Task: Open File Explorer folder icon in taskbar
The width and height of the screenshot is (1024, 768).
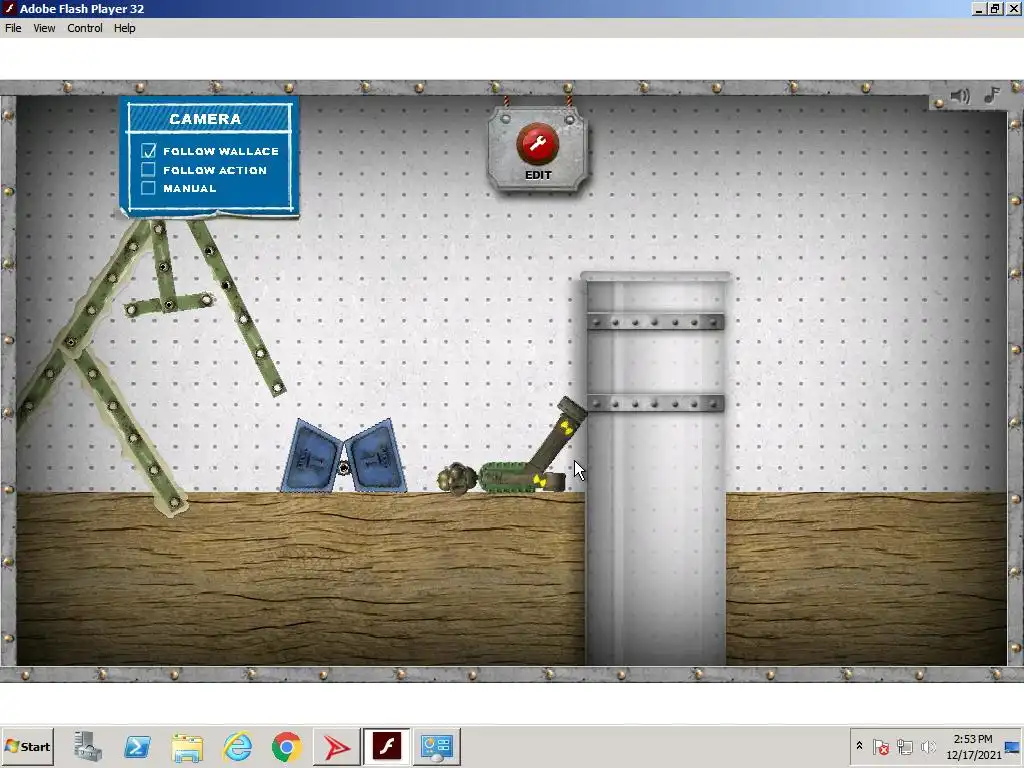Action: pos(187,746)
